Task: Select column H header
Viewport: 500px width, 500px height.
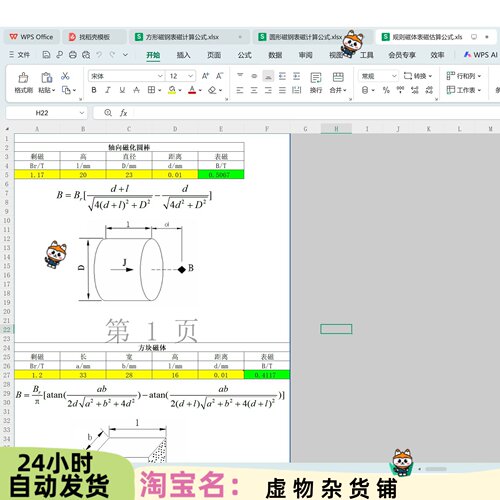Action: pyautogui.click(x=336, y=129)
